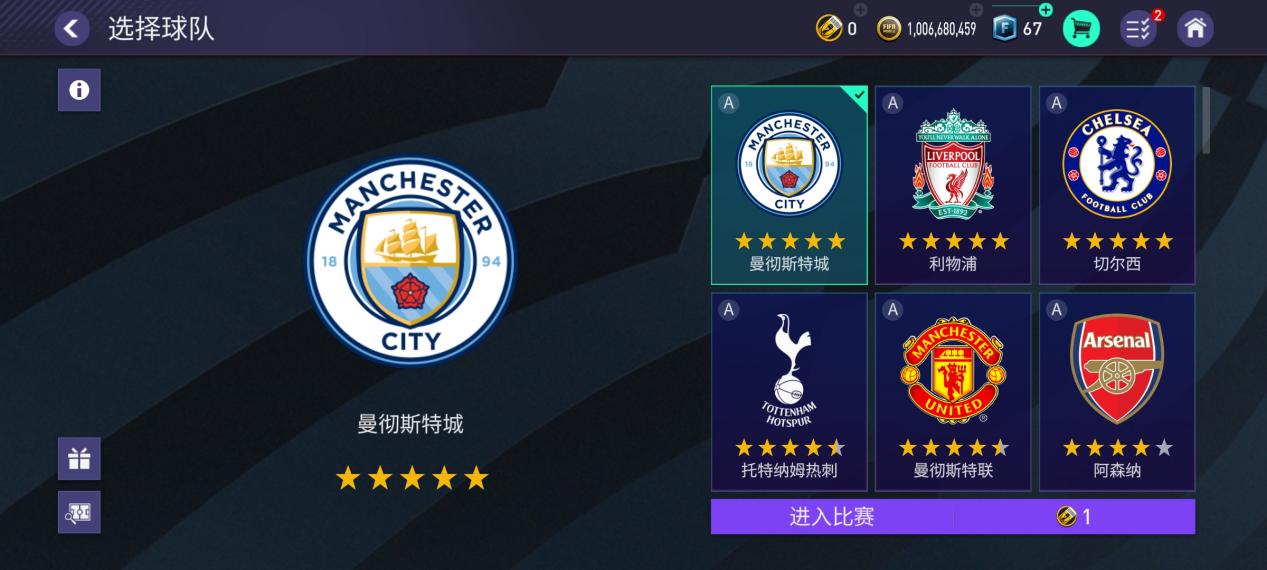Open the info icon panel
Screen dimensions: 1267x570
[79, 91]
